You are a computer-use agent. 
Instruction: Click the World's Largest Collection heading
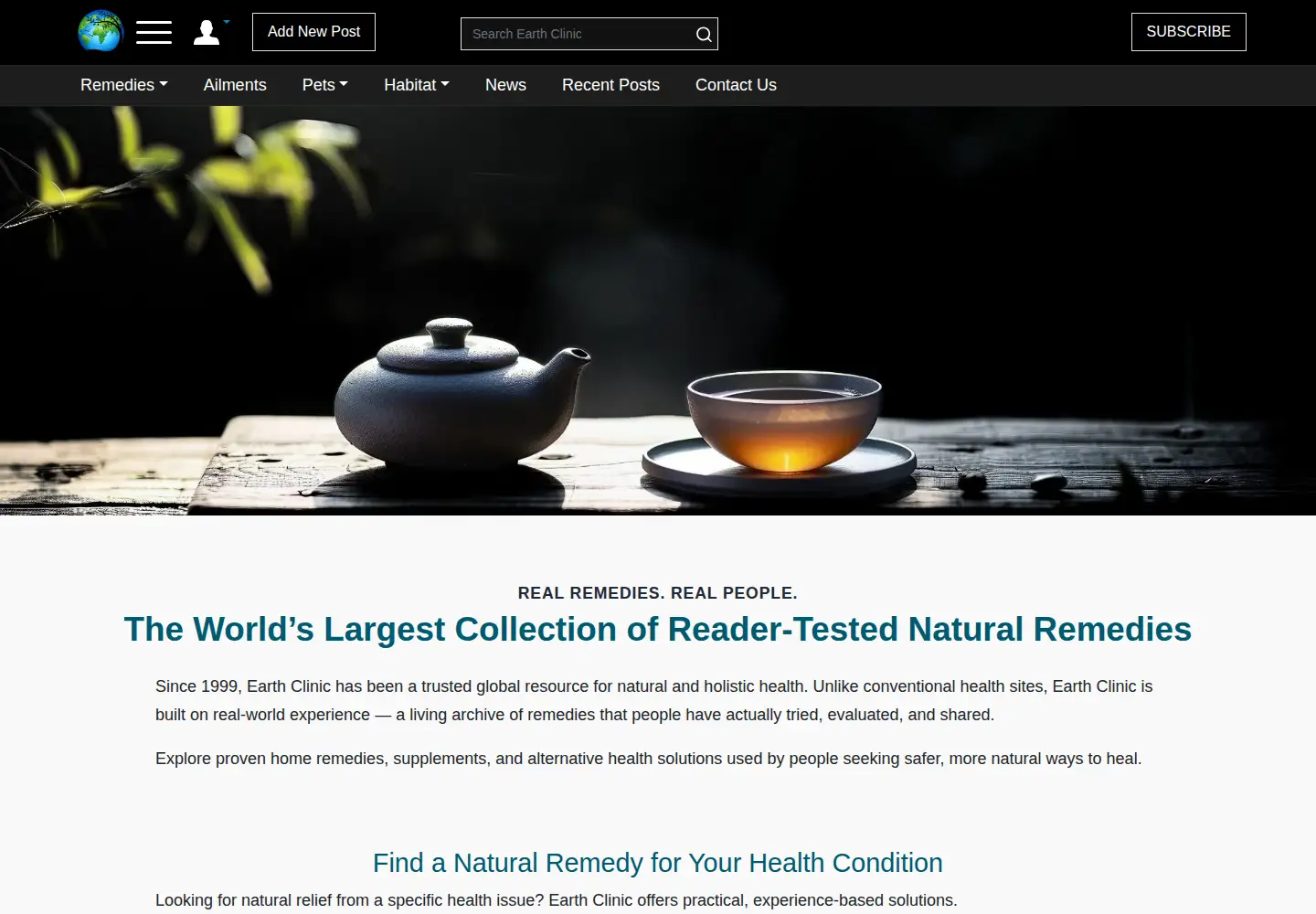658,630
